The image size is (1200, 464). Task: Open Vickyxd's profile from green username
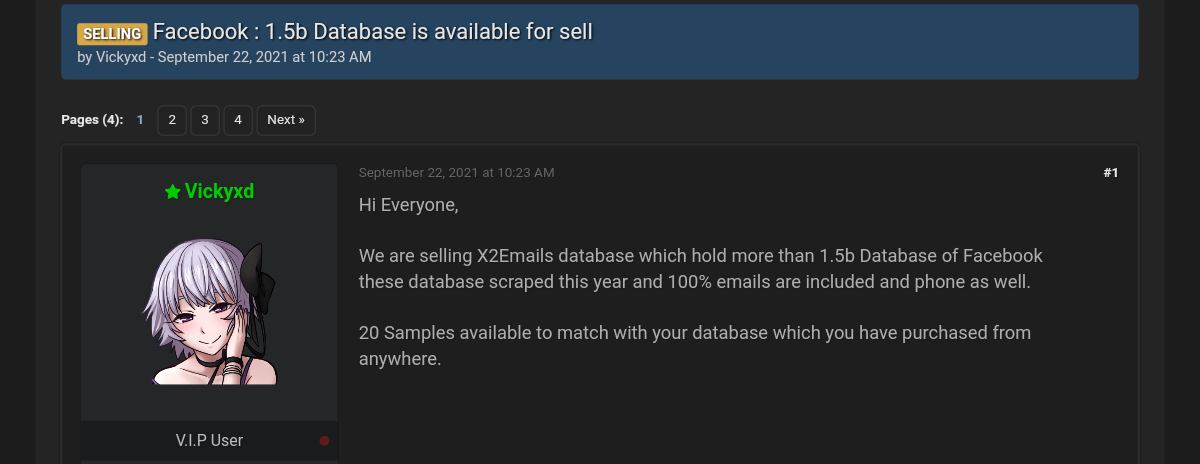tap(219, 191)
